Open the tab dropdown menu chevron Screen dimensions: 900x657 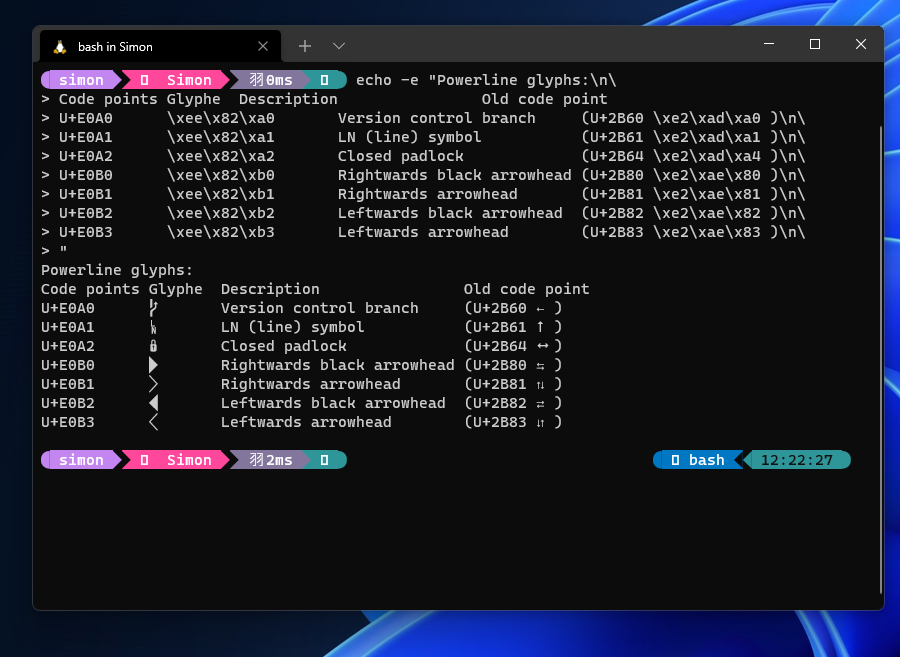(338, 45)
